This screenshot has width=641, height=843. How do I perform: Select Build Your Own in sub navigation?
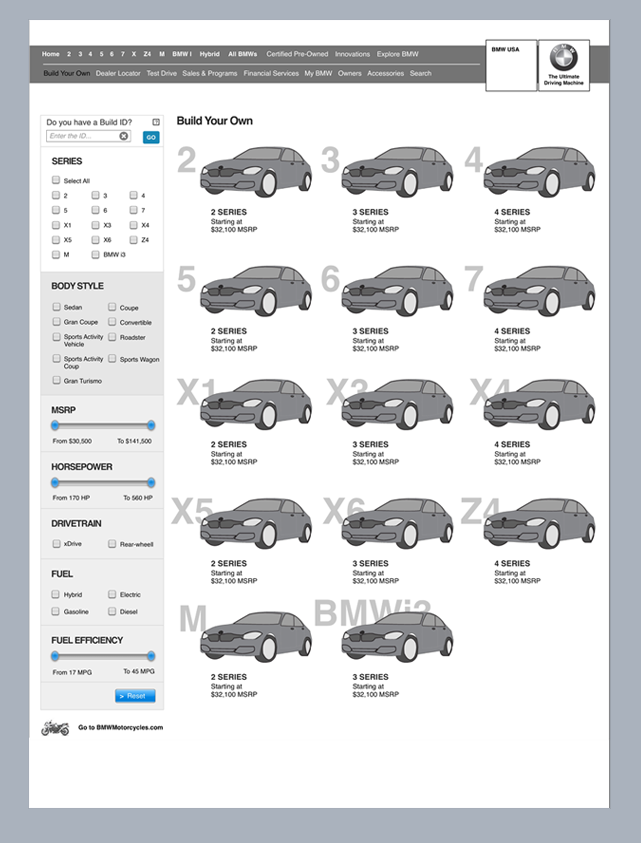pos(67,73)
